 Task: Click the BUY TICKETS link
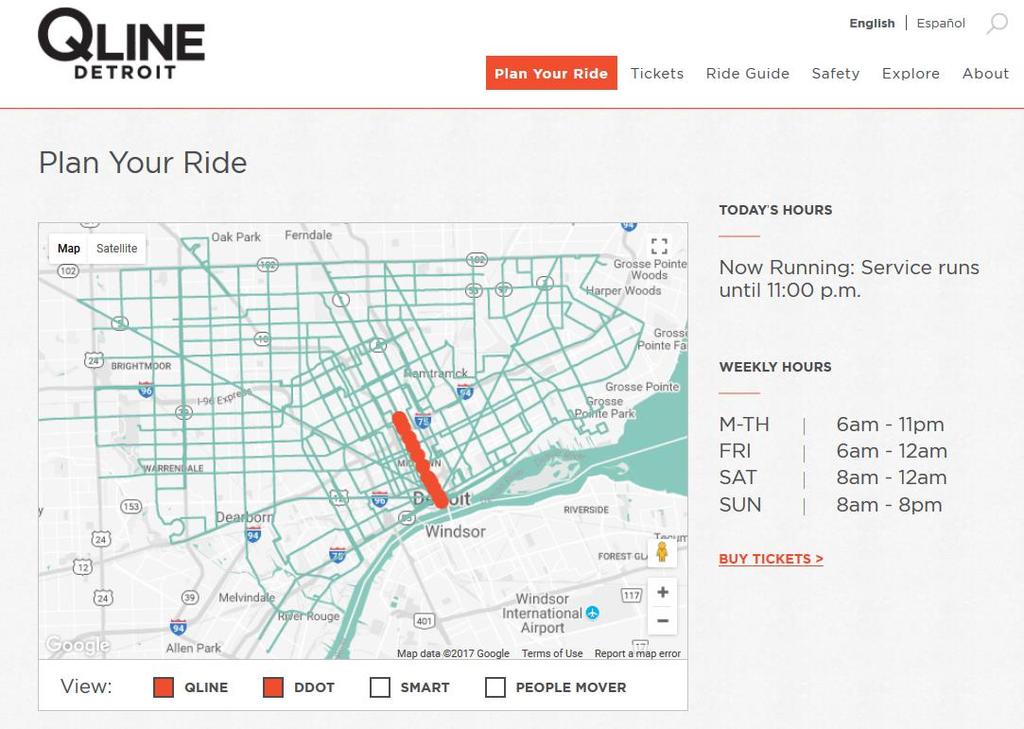771,559
